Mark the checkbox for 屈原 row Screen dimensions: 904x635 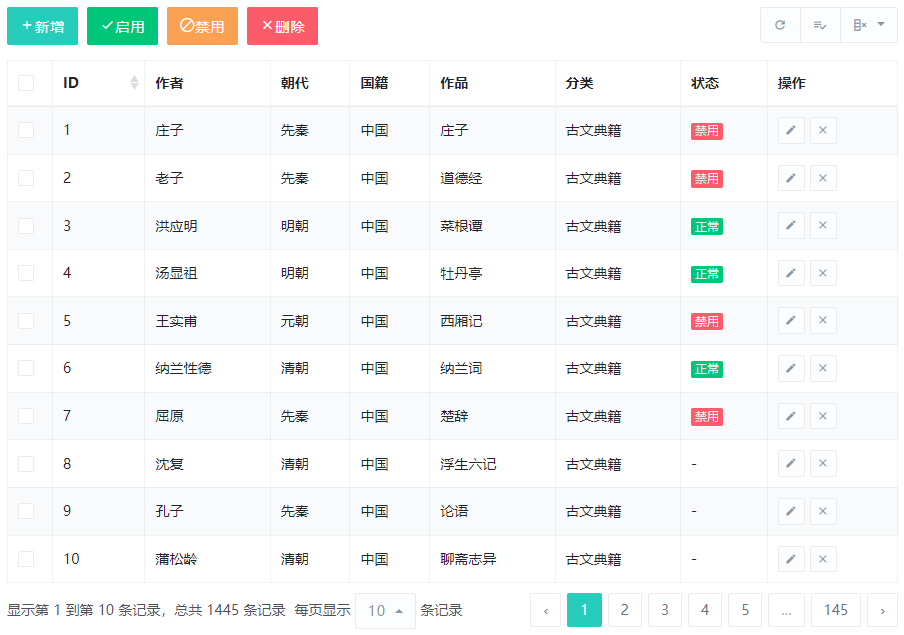coord(26,416)
